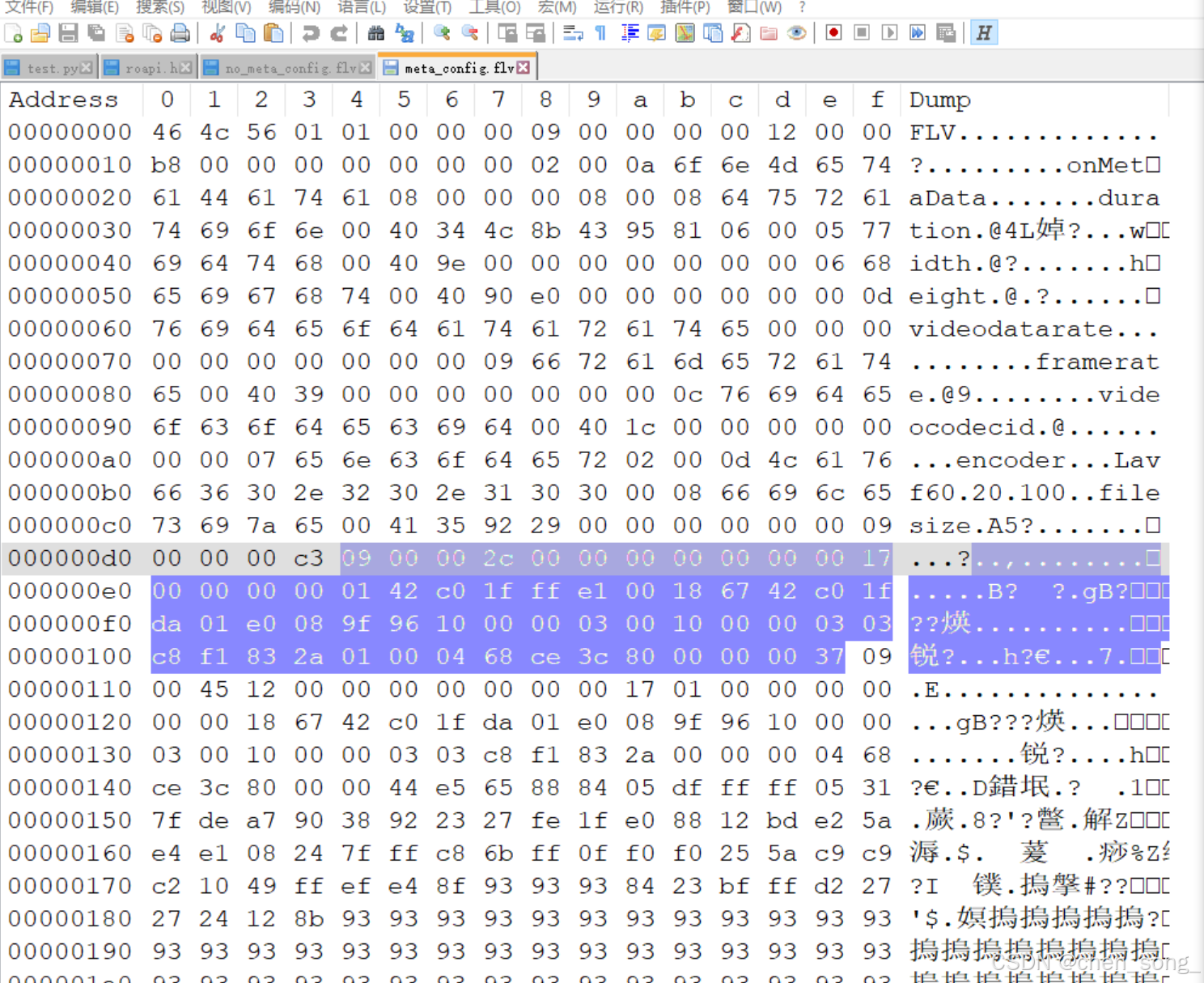Image resolution: width=1204 pixels, height=983 pixels.
Task: Cut selection with the scissors icon
Action: click(217, 33)
